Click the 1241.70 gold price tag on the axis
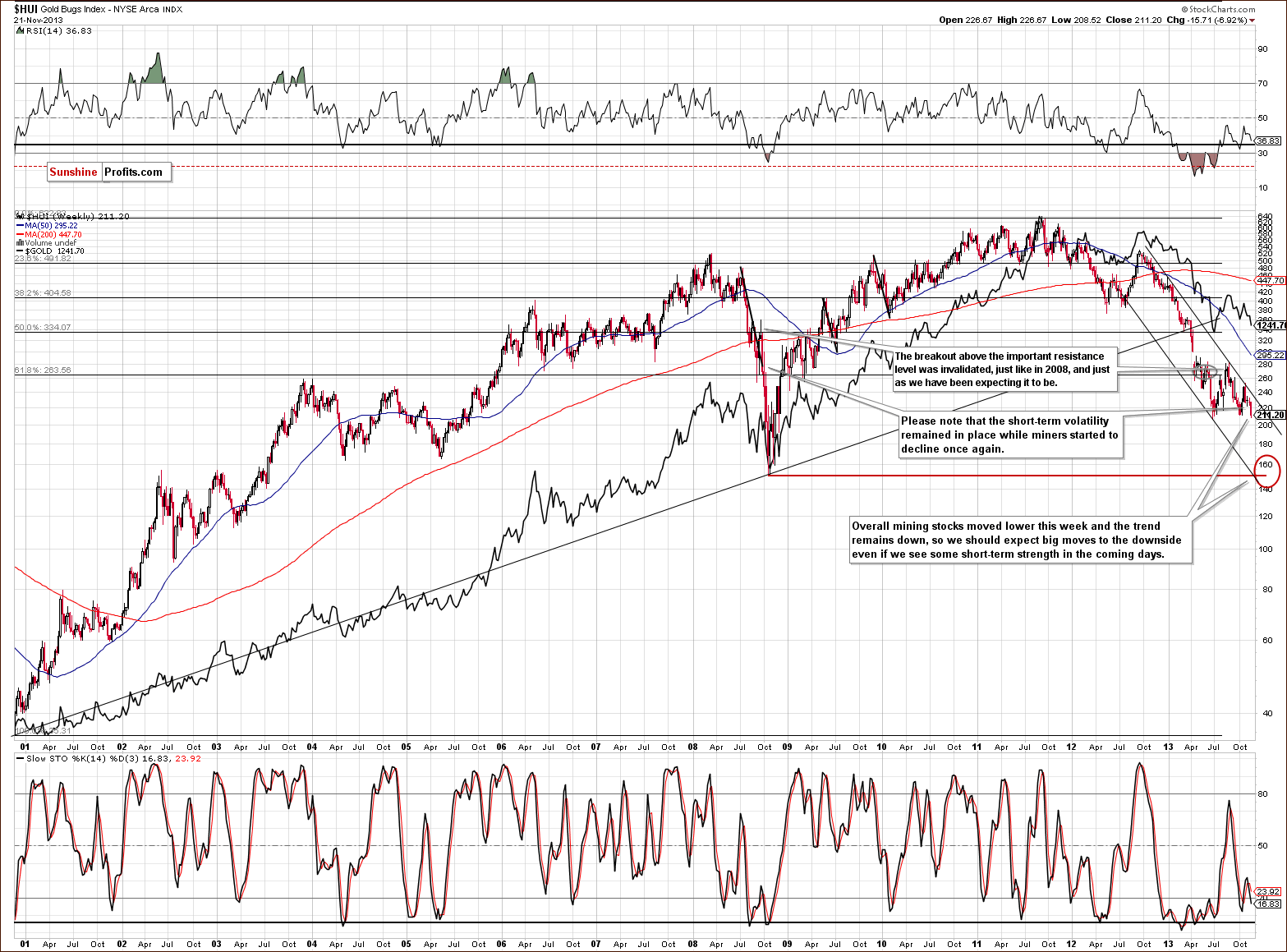Image resolution: width=1287 pixels, height=952 pixels. [x=1271, y=325]
